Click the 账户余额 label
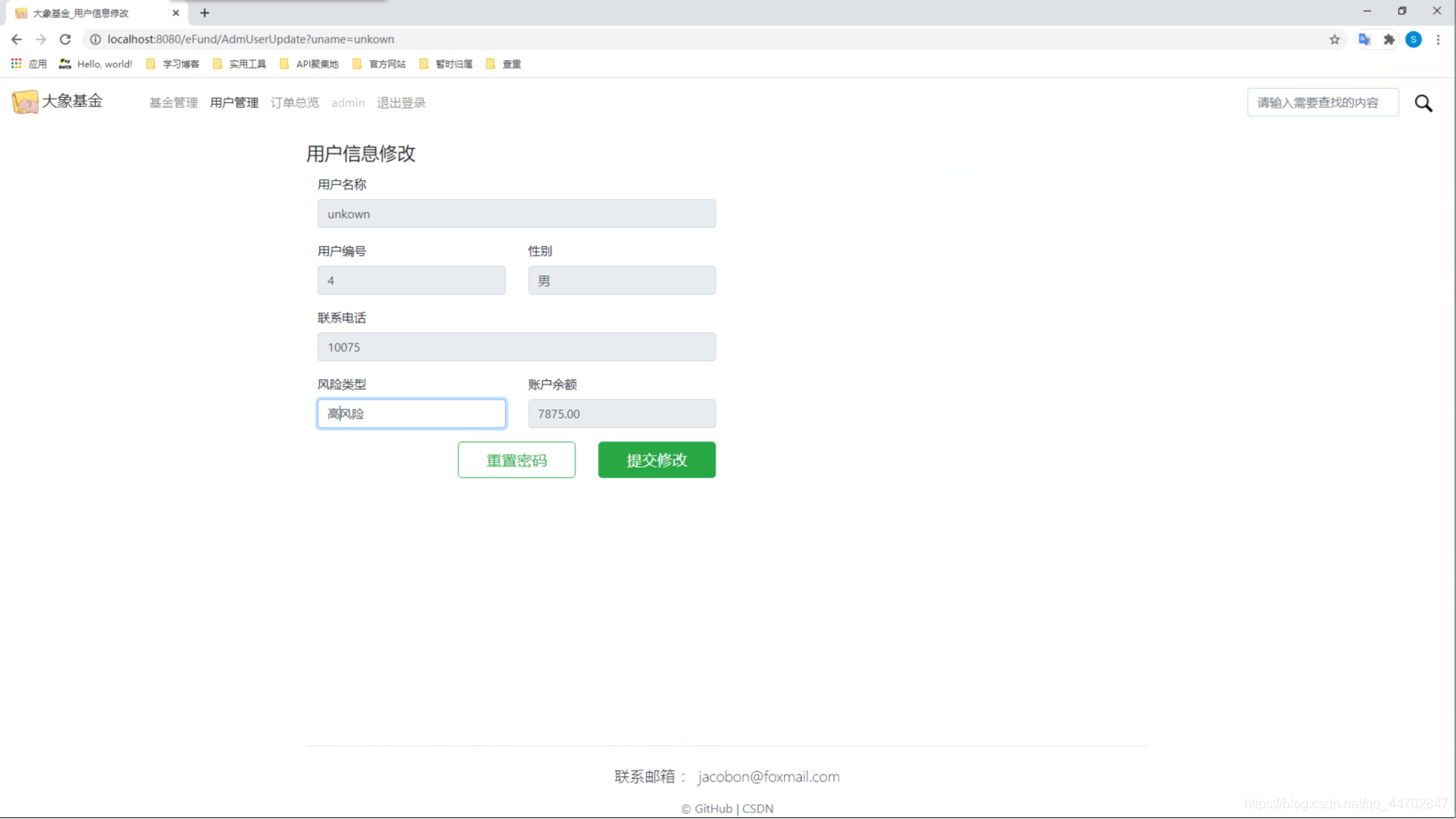This screenshot has width=1456, height=819. point(552,384)
